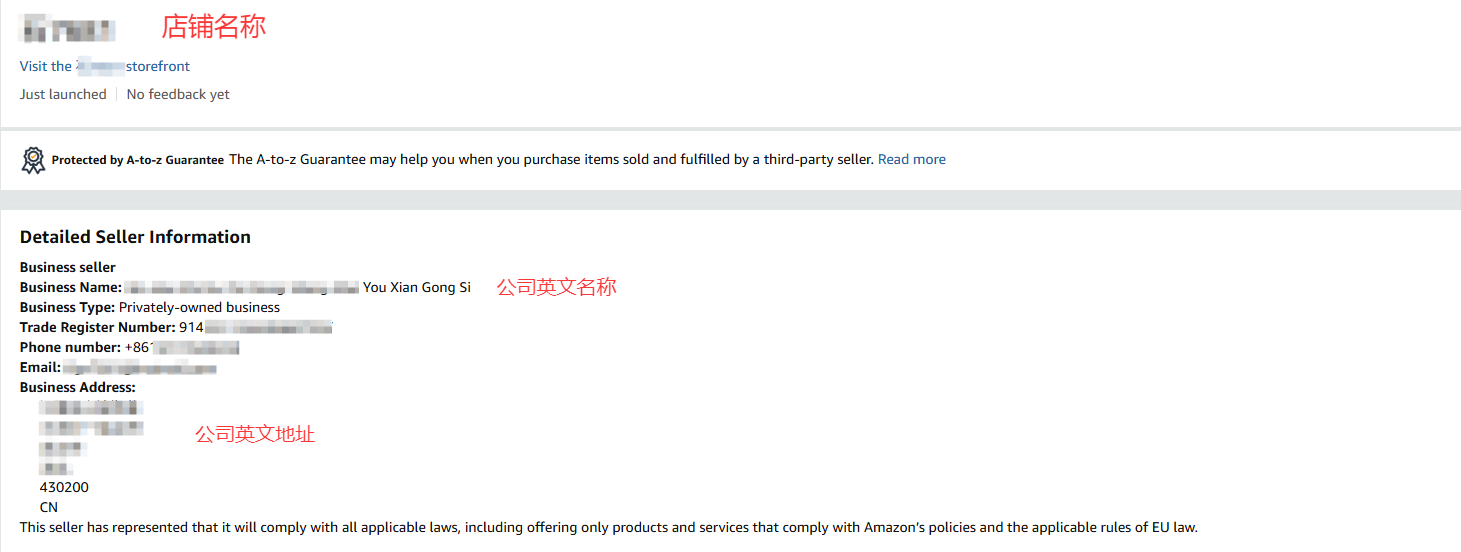Click the red '公司英文地址' annotation
1461x552 pixels.
click(255, 434)
